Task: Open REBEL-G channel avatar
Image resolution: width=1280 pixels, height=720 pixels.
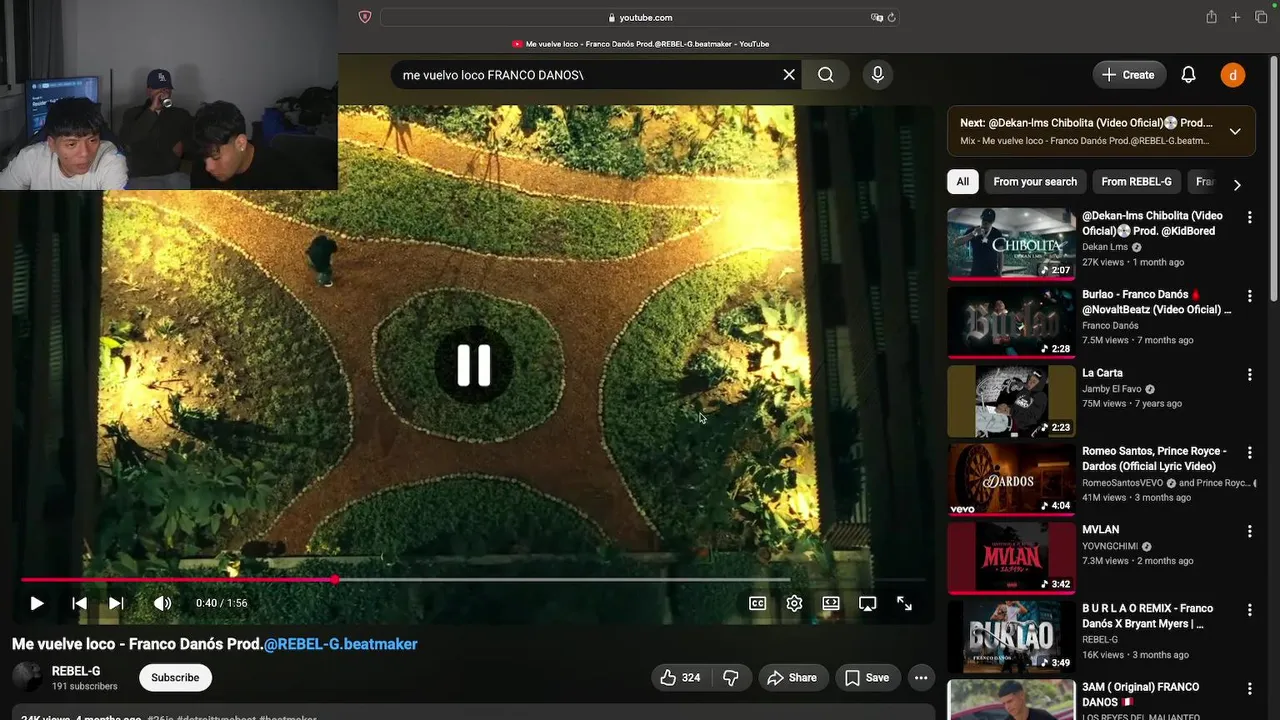Action: (27, 677)
